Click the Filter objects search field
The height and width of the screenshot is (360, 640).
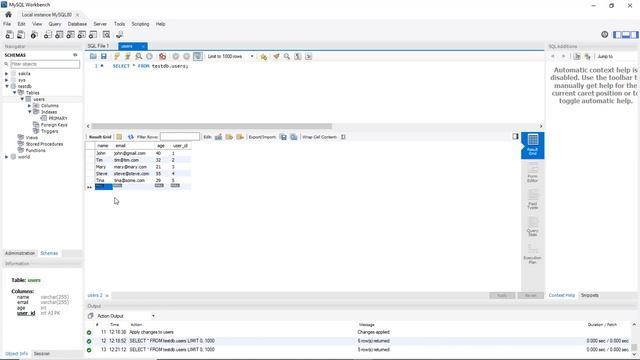click(x=45, y=64)
